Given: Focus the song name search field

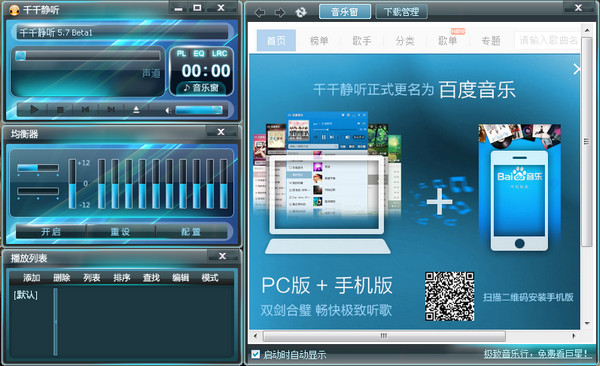Looking at the screenshot, I should click(x=547, y=40).
